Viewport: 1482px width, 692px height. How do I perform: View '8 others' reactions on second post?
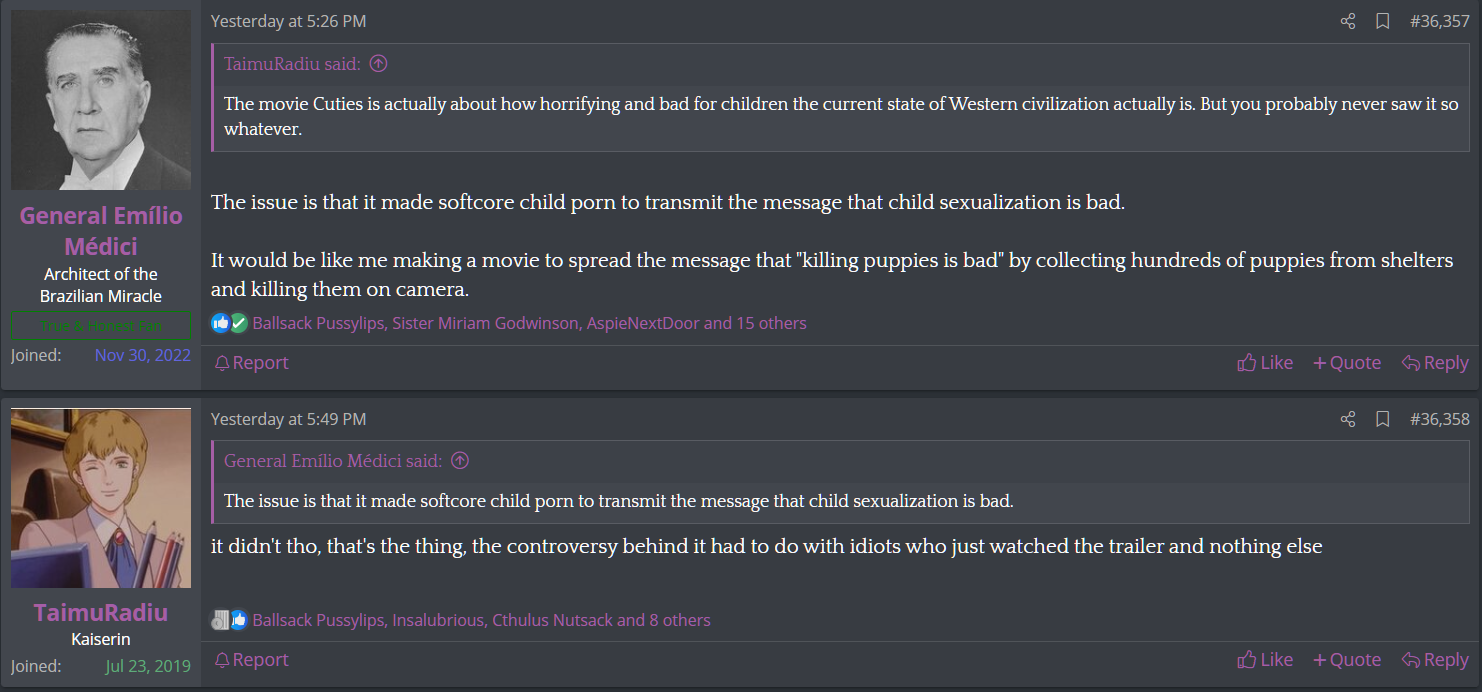click(680, 620)
